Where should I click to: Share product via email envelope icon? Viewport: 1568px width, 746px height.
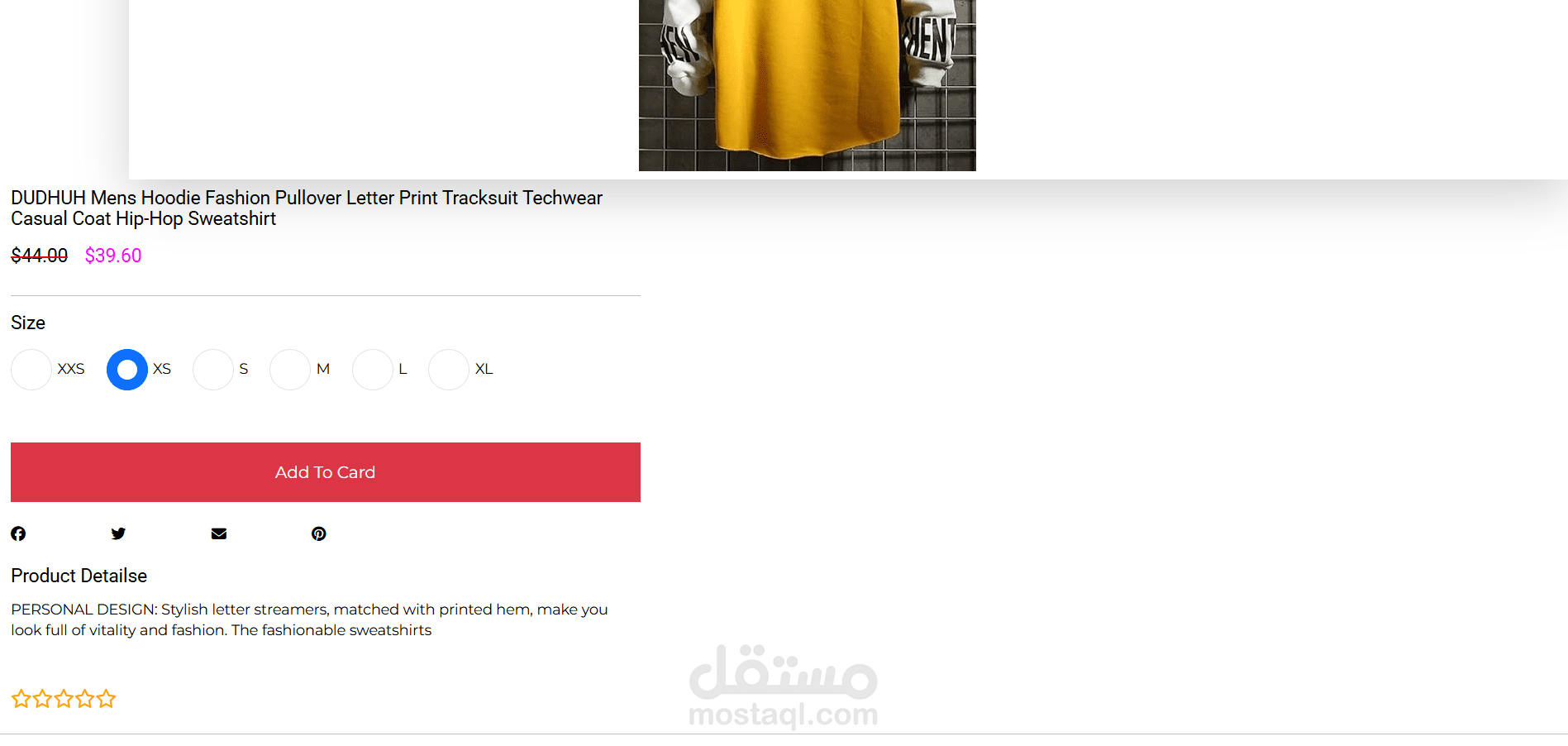(x=219, y=533)
